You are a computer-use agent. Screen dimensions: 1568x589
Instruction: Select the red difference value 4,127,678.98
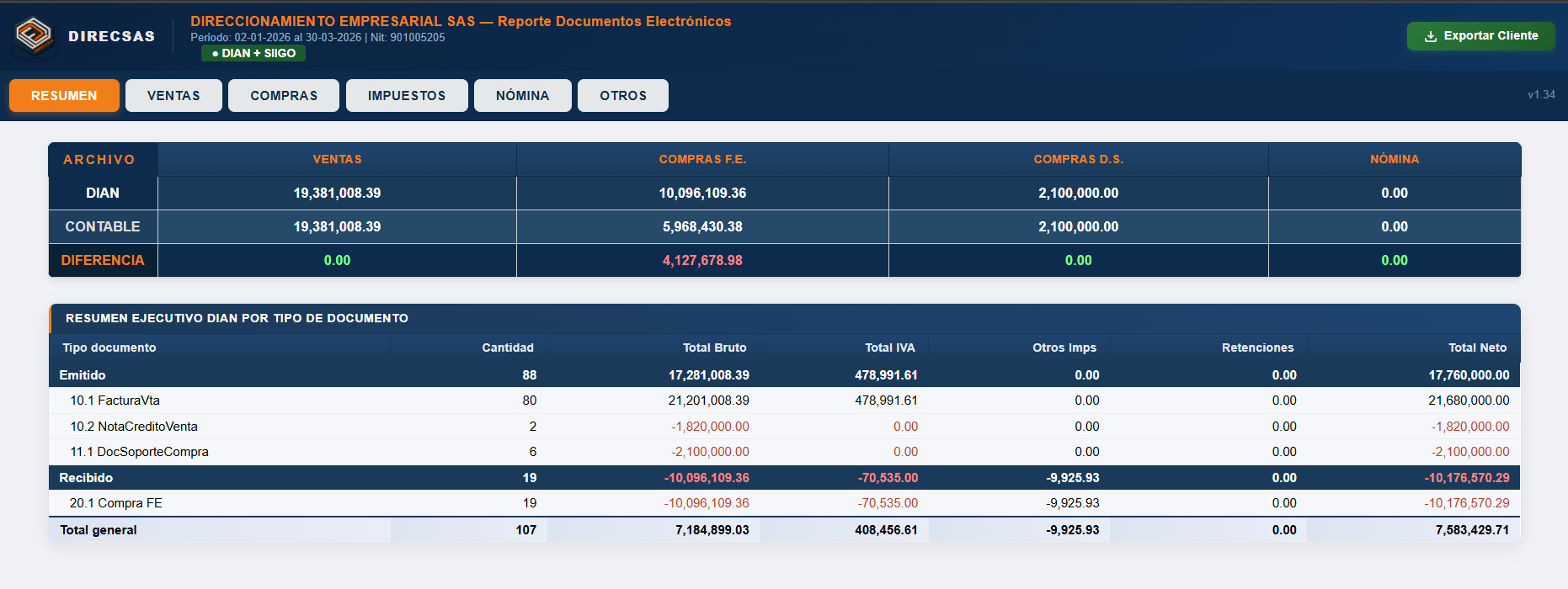point(702,261)
